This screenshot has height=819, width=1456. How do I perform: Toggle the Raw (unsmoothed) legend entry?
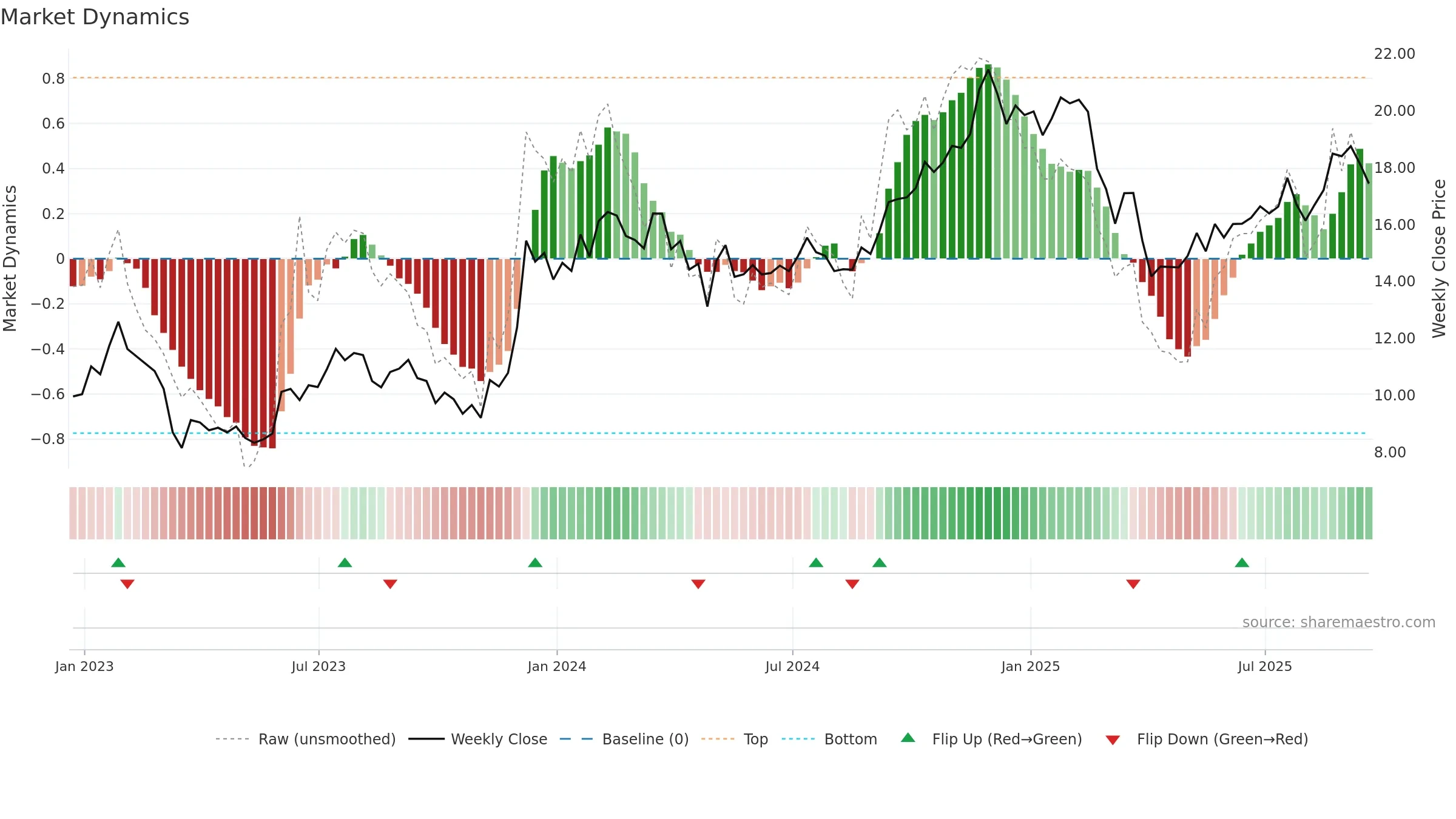305,739
